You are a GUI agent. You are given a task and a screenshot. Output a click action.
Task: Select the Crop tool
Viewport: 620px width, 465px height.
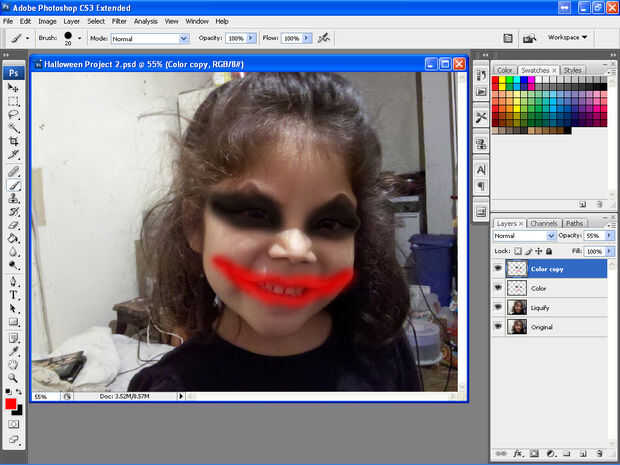[x=13, y=141]
